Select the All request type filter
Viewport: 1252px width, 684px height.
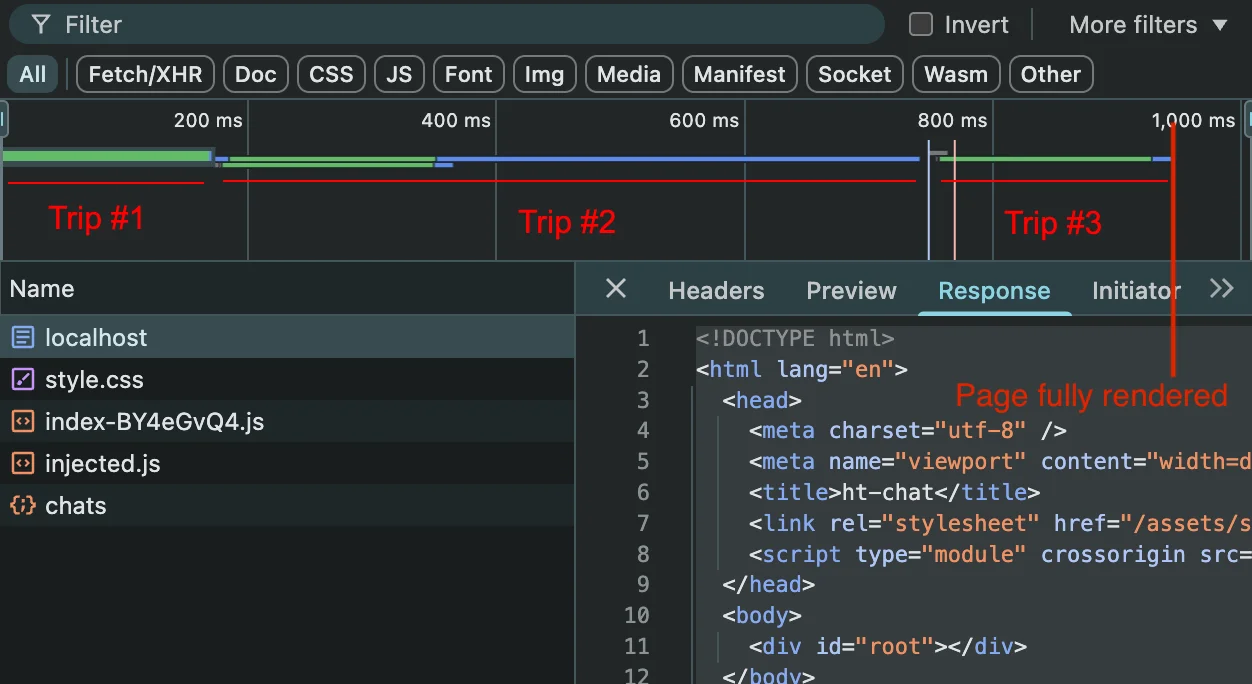(x=33, y=74)
